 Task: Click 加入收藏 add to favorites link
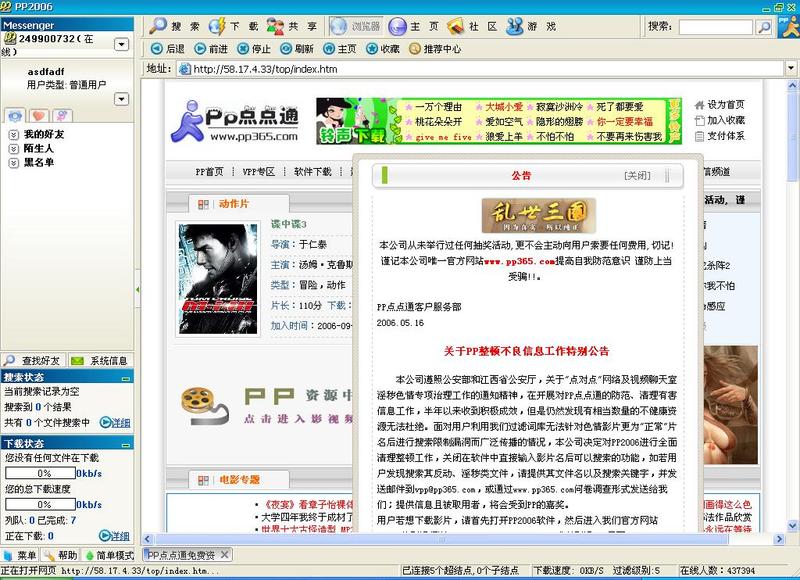720,120
